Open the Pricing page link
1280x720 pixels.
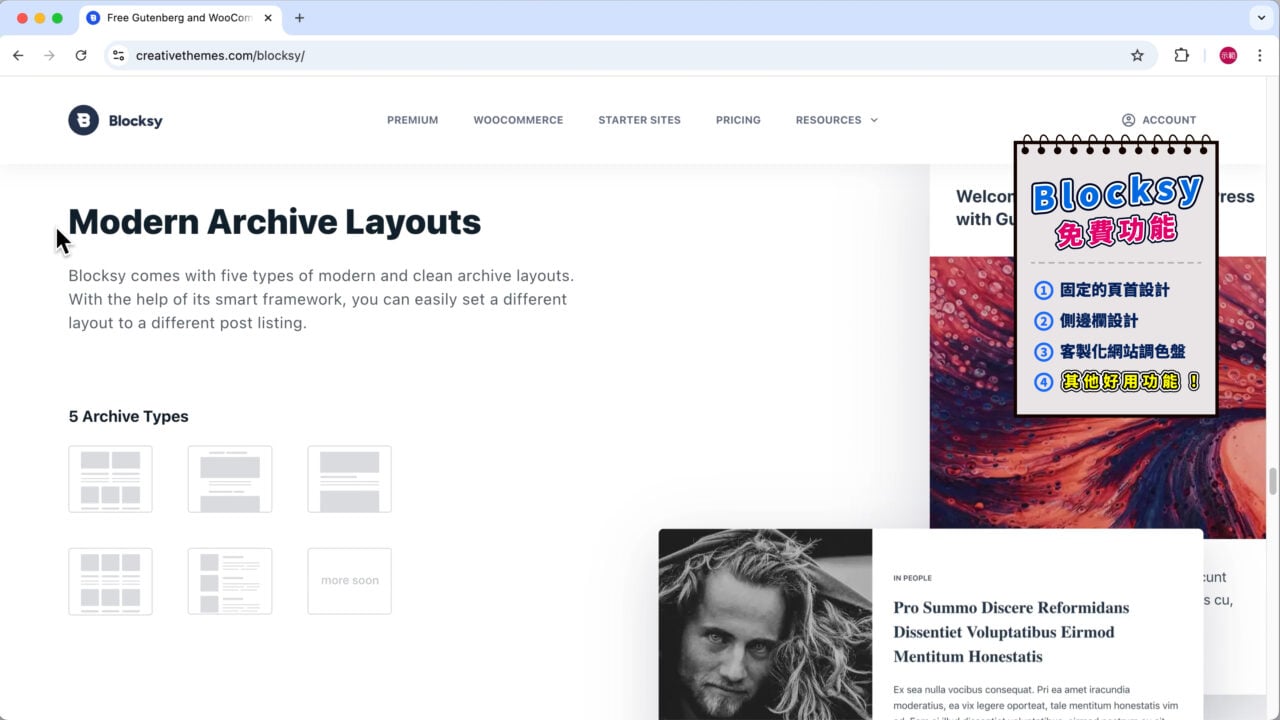coord(738,120)
